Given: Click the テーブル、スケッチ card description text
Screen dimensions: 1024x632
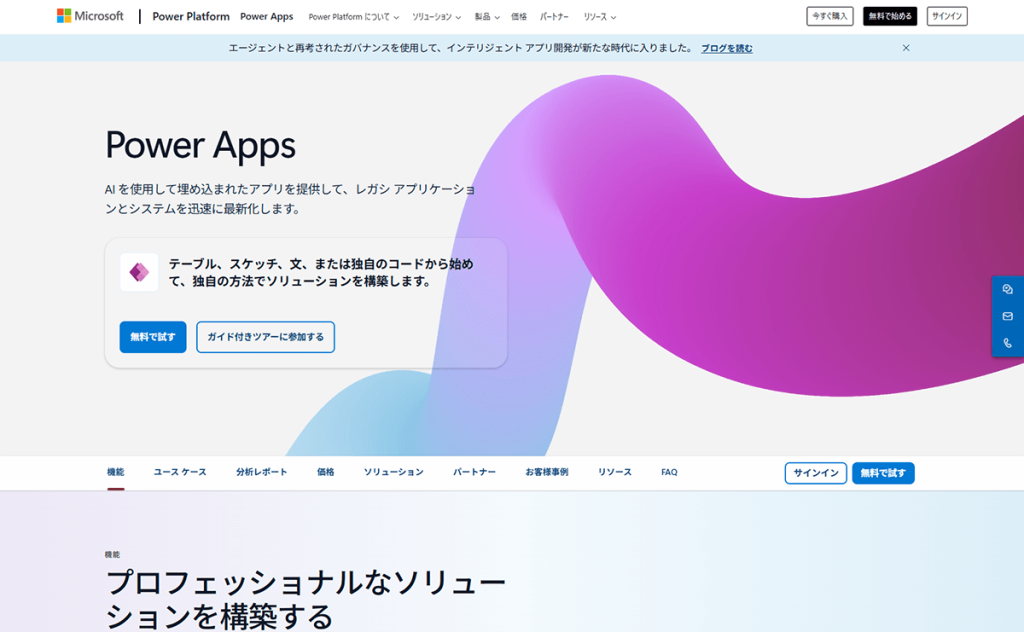Looking at the screenshot, I should (321, 273).
